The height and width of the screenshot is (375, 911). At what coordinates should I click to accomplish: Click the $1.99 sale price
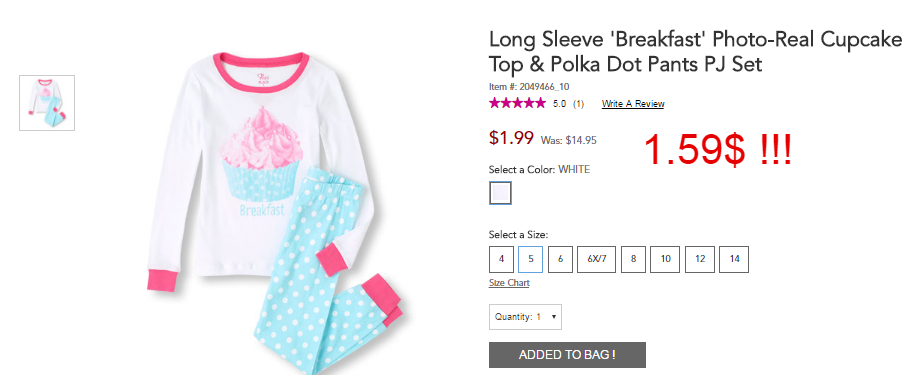[x=511, y=138]
